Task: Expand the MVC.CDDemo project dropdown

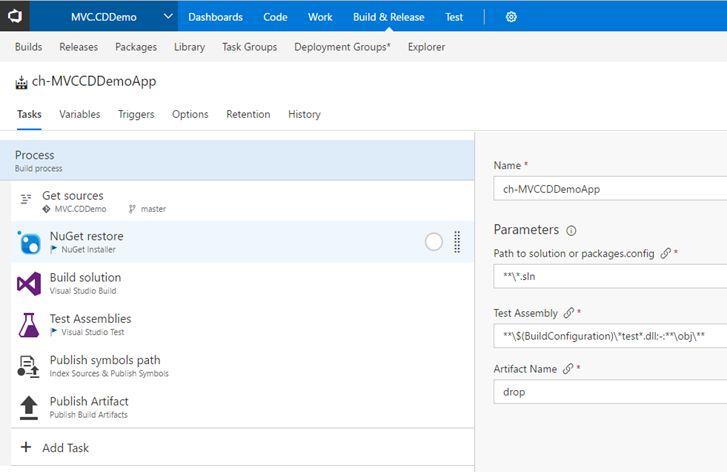Action: 168,17
